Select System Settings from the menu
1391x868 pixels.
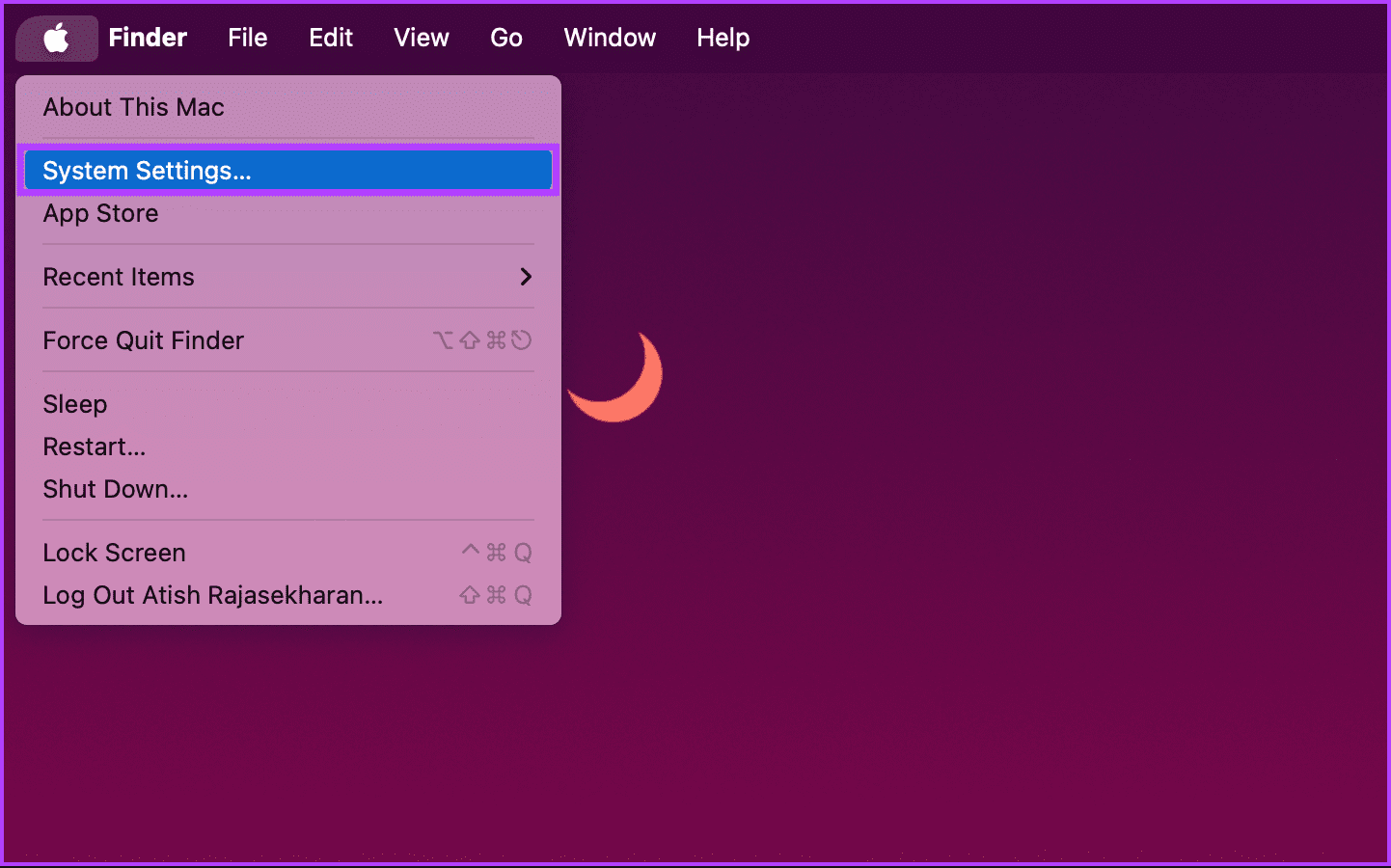(147, 170)
